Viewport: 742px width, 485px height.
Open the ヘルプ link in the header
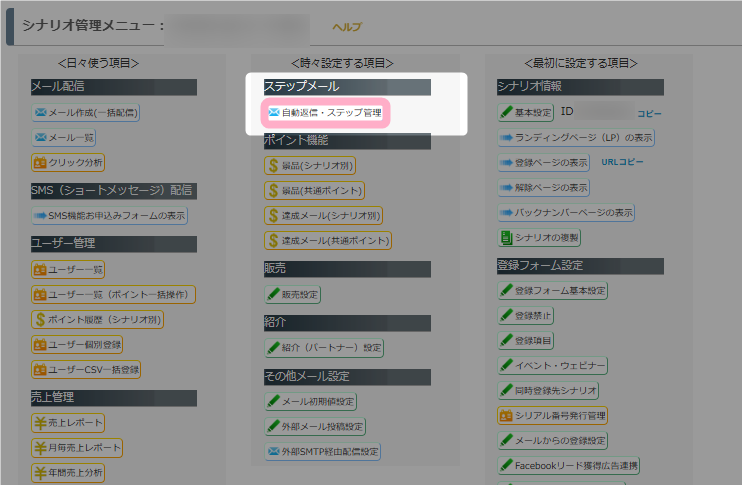tap(346, 27)
